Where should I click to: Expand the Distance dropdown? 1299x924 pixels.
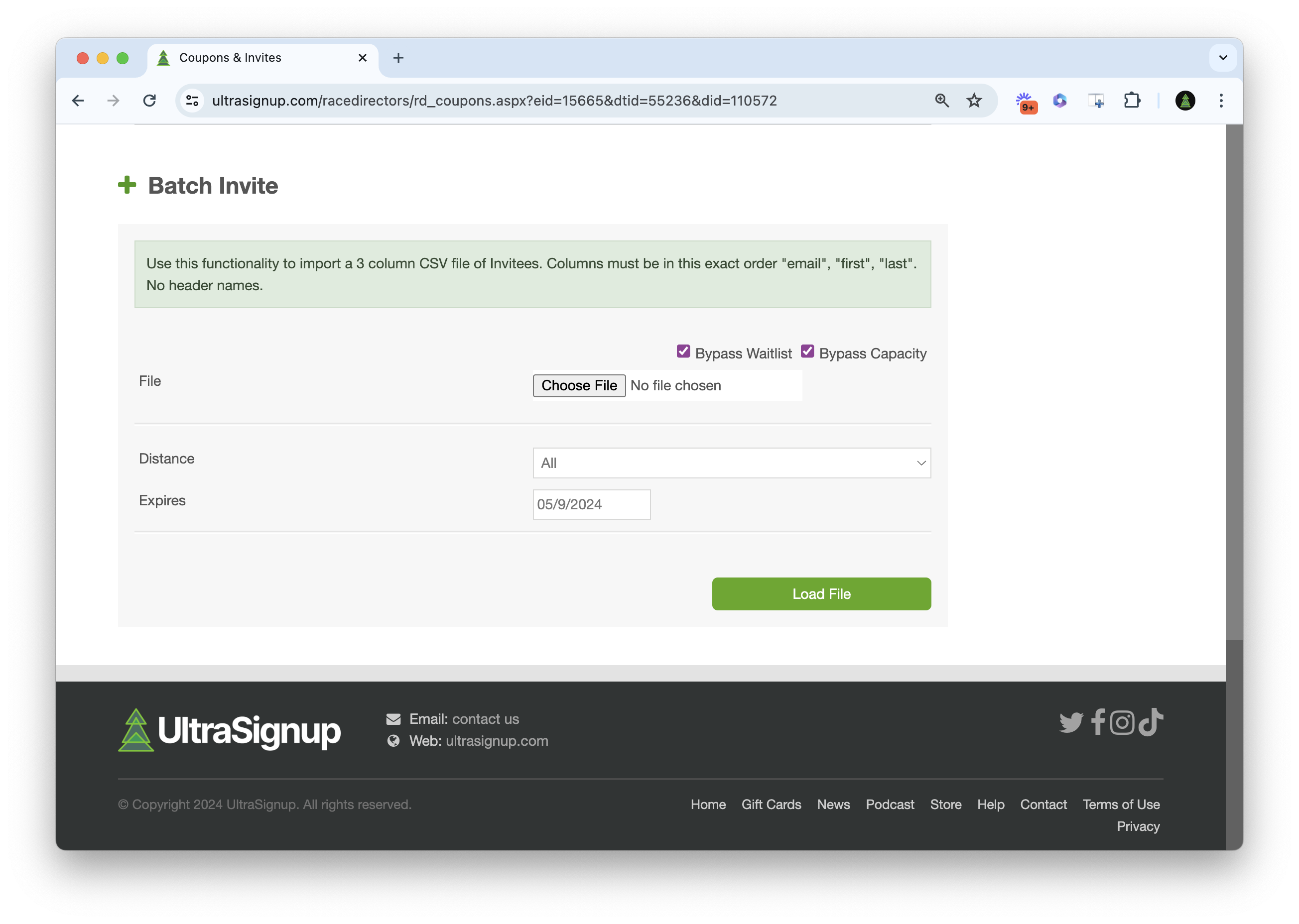(732, 463)
